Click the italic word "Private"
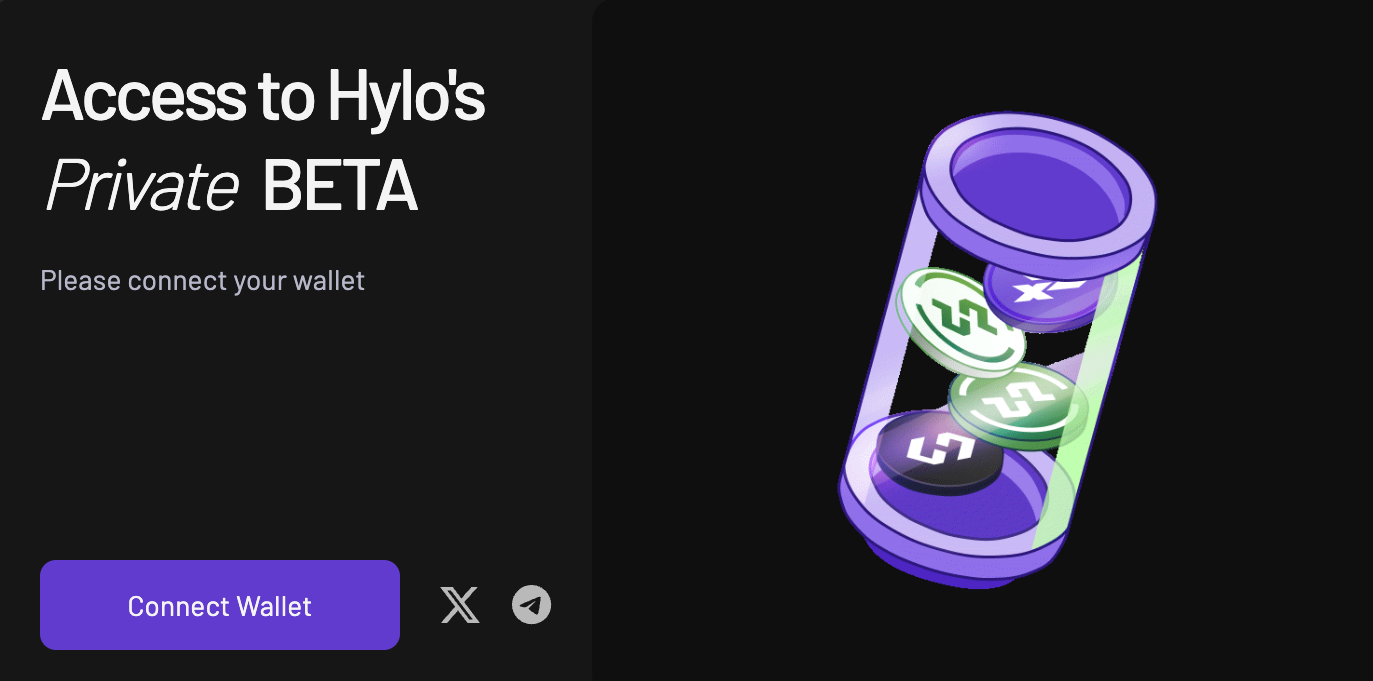 pos(141,186)
